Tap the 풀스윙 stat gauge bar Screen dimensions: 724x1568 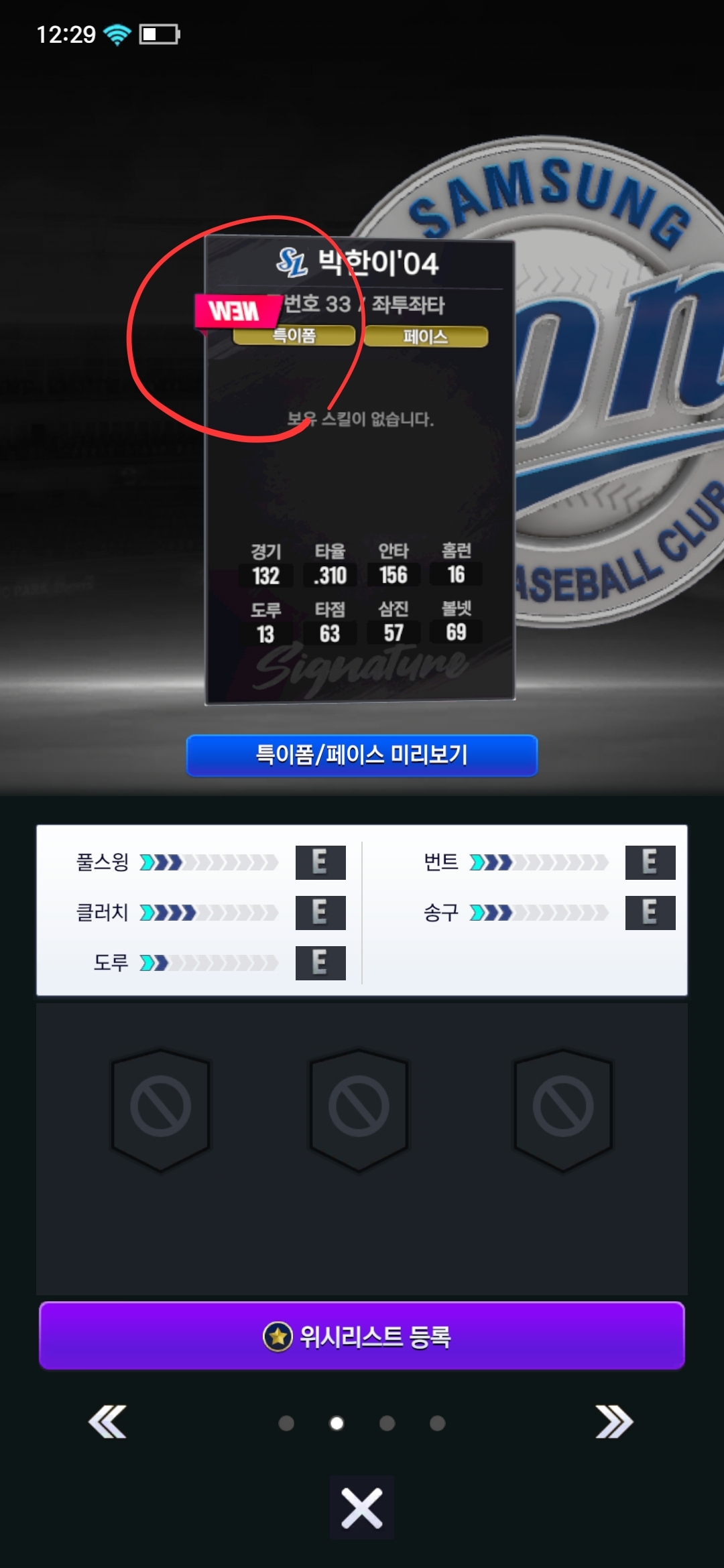tap(208, 862)
